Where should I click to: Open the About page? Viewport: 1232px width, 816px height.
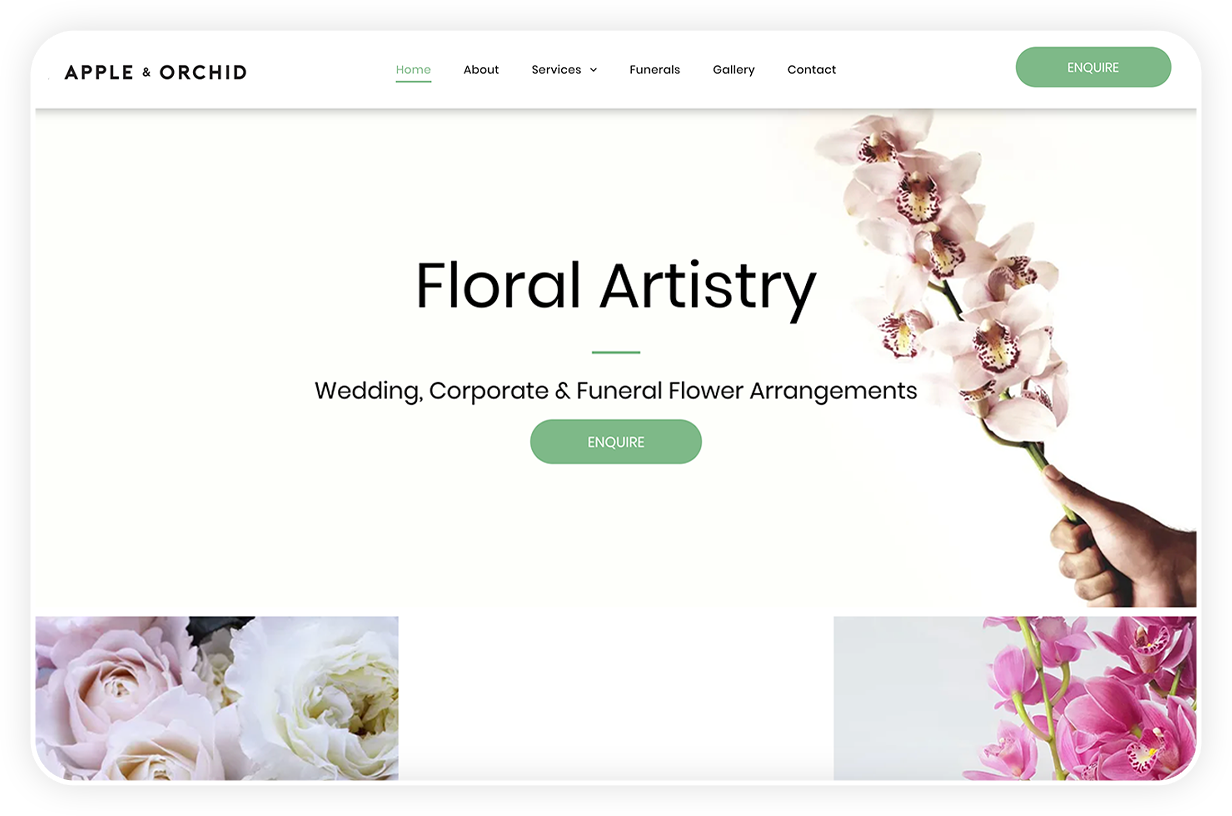pos(481,69)
